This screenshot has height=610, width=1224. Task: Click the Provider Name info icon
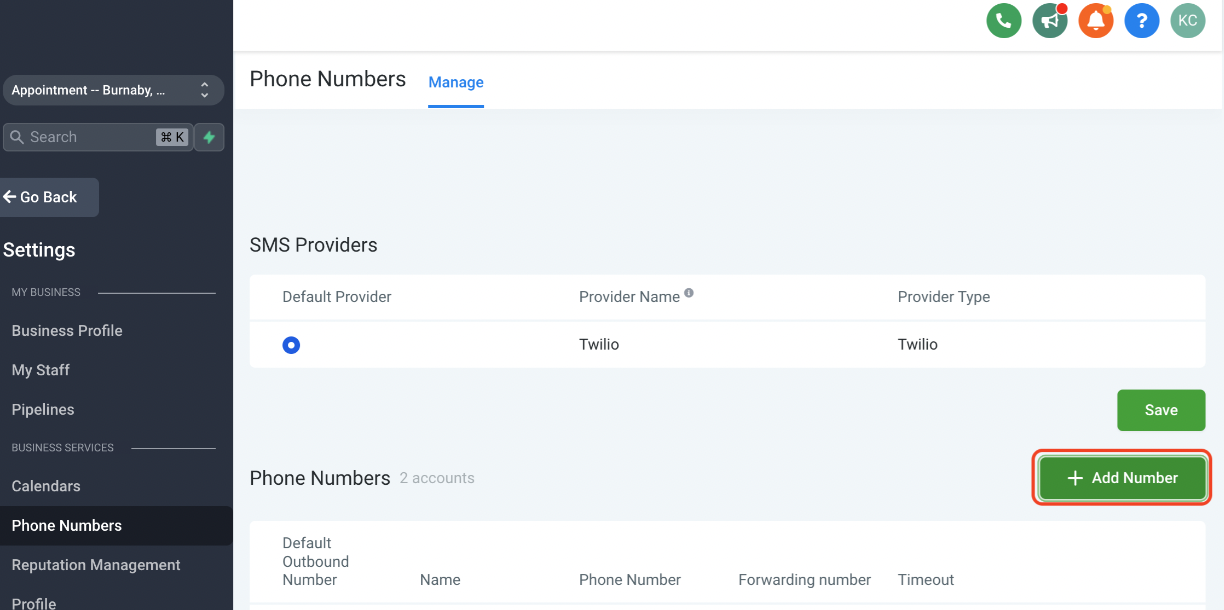point(689,294)
